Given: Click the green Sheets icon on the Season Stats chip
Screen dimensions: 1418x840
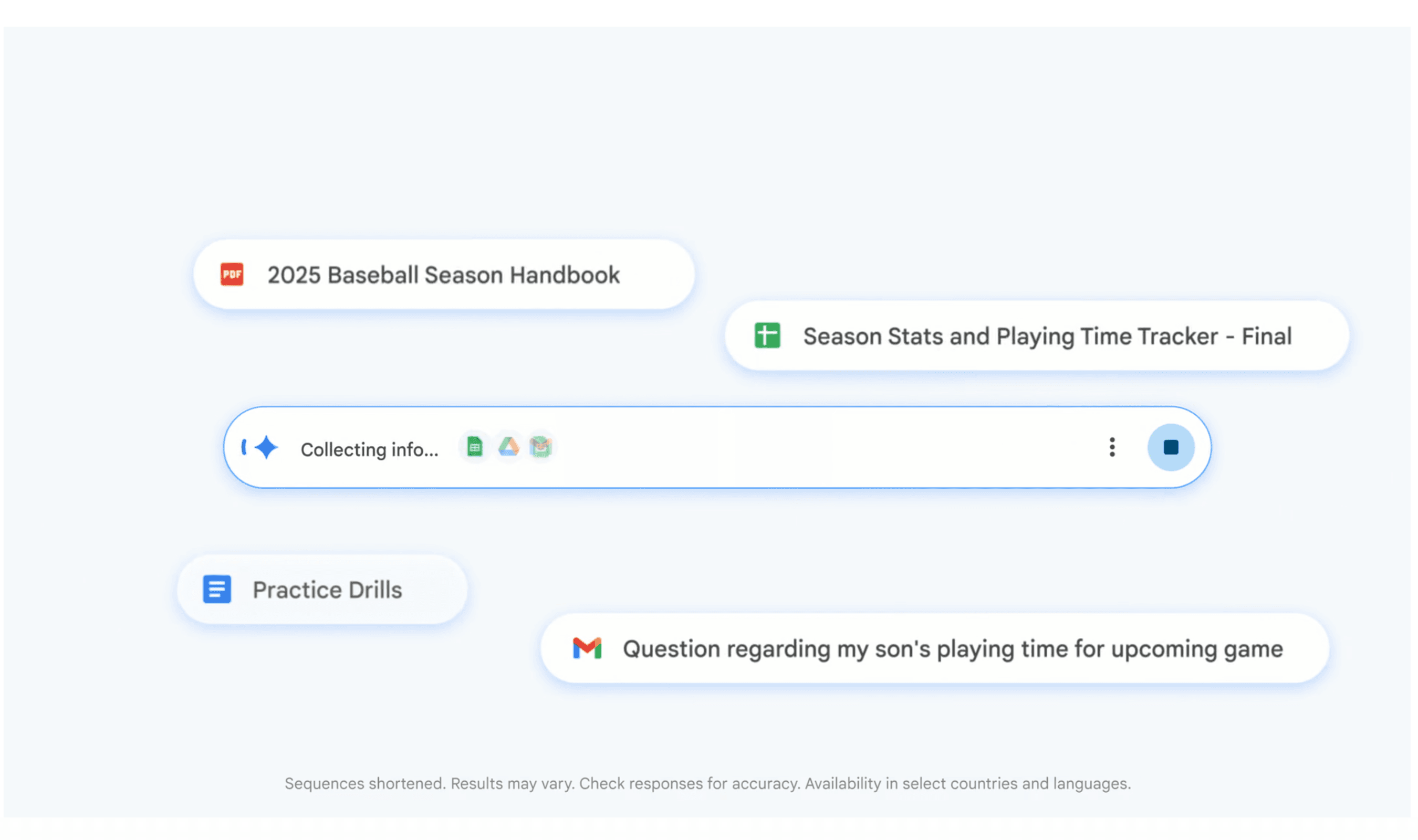Looking at the screenshot, I should (x=768, y=335).
